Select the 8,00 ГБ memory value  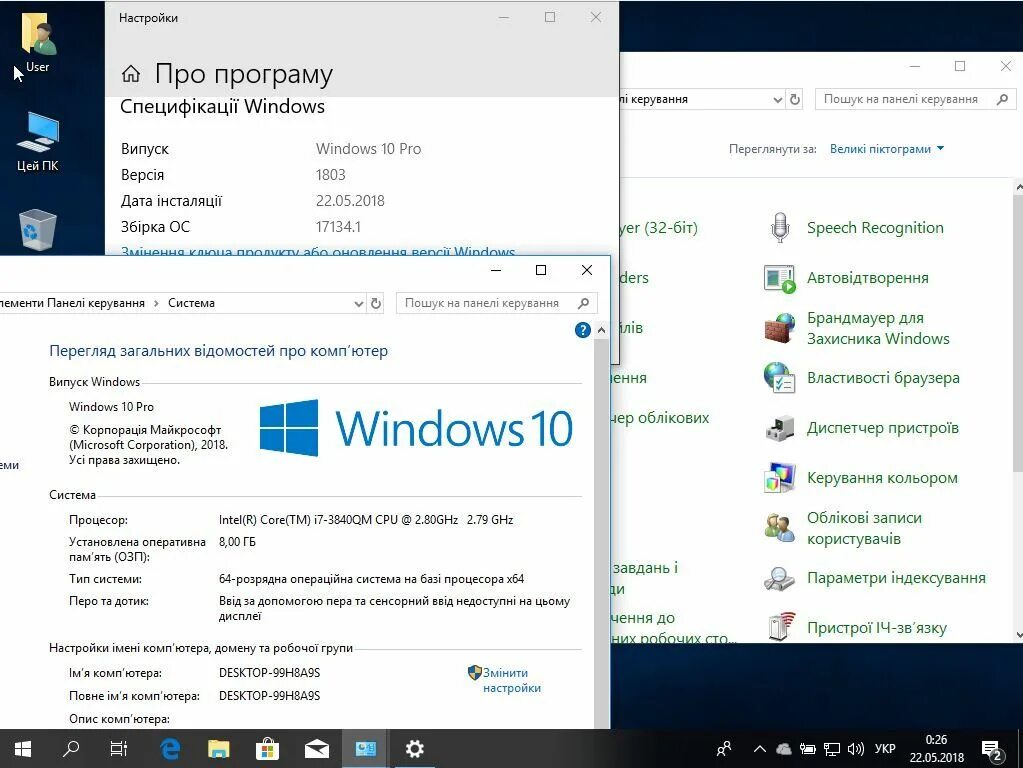coord(237,542)
